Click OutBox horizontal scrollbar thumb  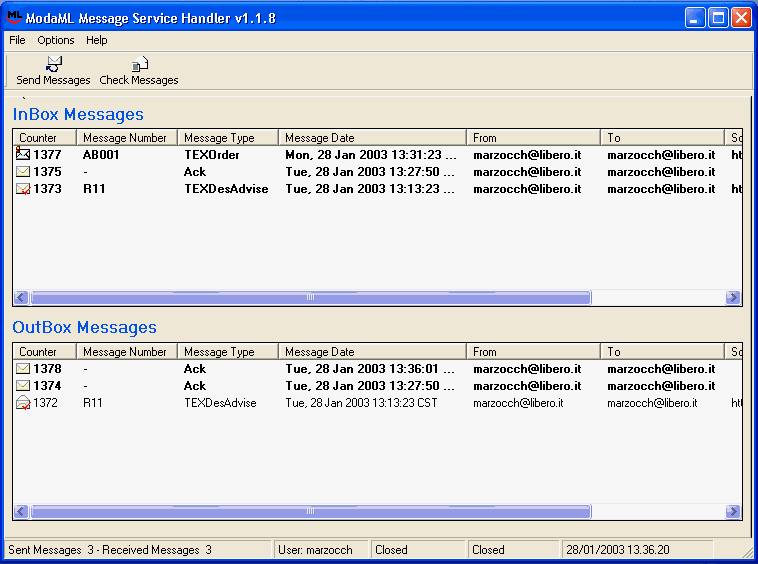click(310, 511)
